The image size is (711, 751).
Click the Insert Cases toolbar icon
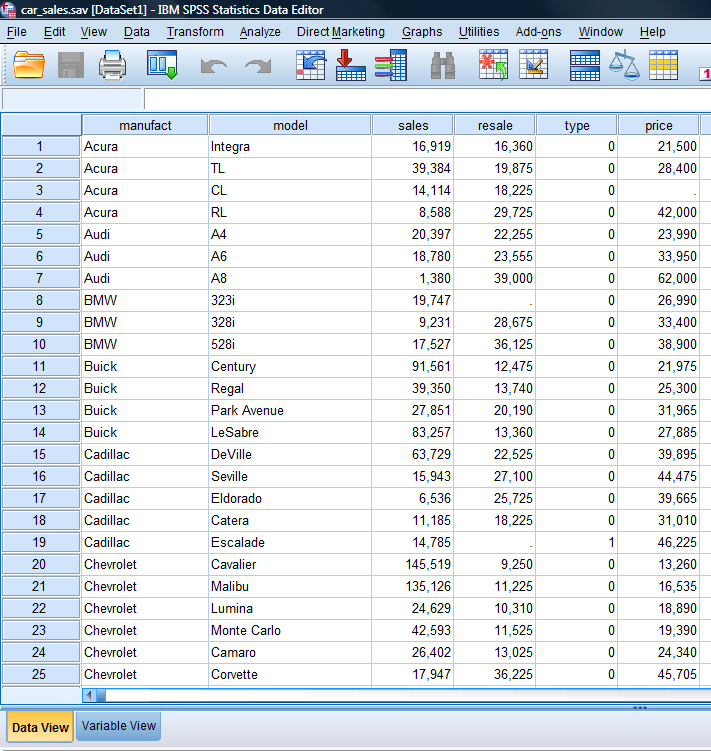[493, 65]
